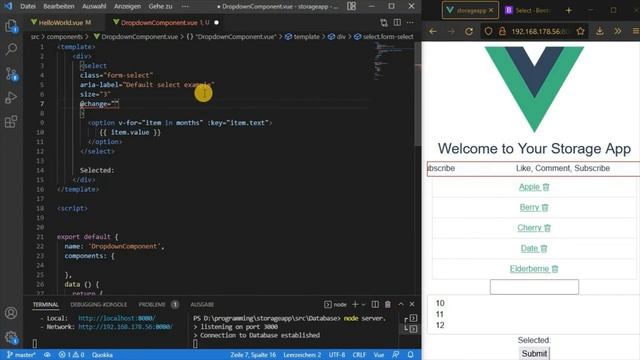
Task: Open the Extensions view
Action: click(x=11, y=121)
